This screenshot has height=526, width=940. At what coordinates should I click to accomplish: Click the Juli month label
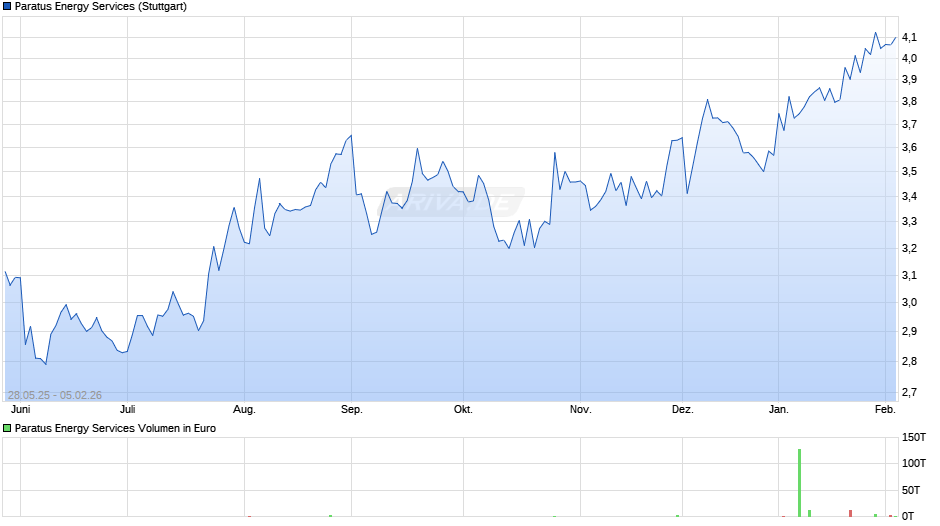(x=127, y=410)
